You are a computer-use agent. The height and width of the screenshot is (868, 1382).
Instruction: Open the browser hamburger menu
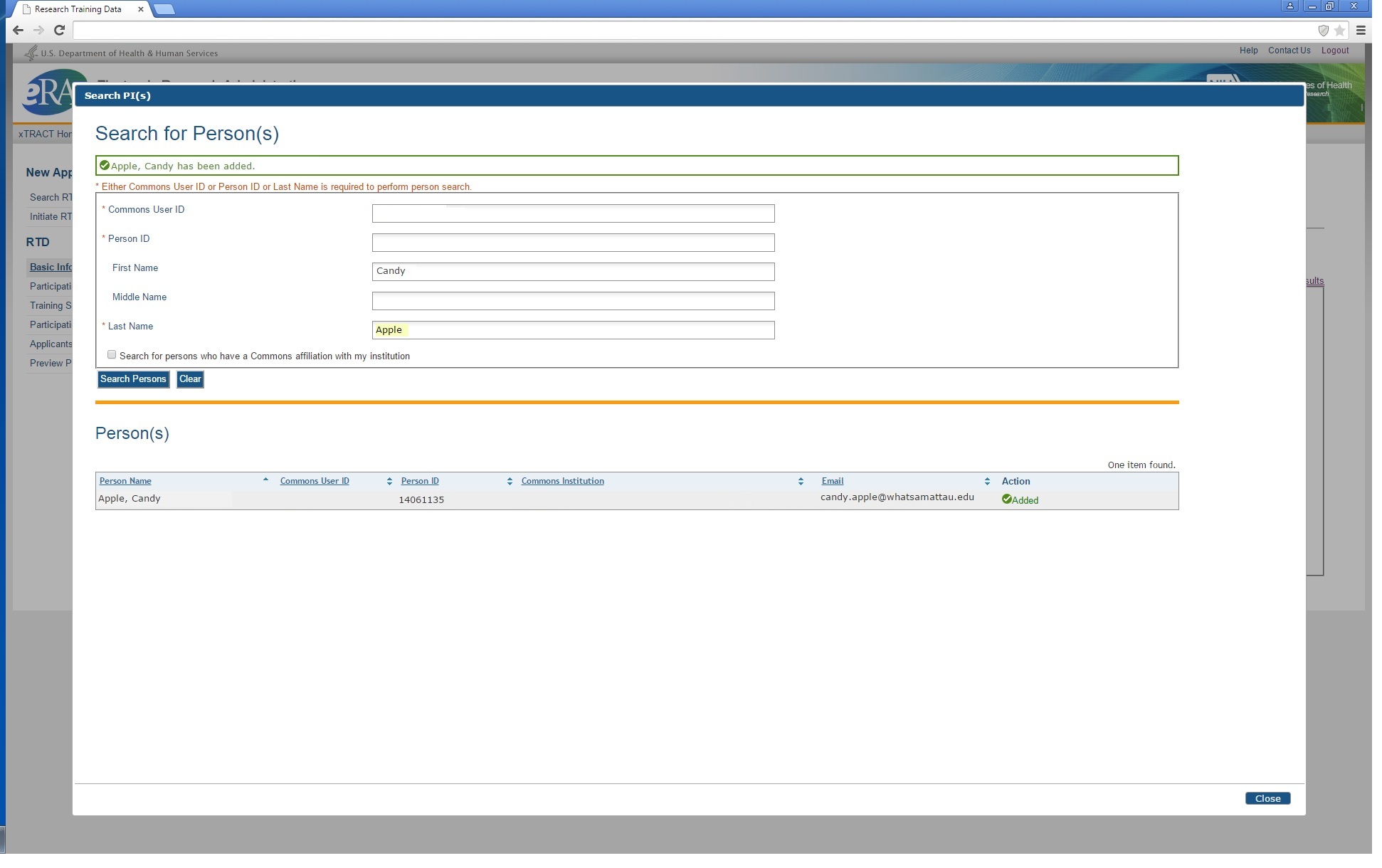1361,30
